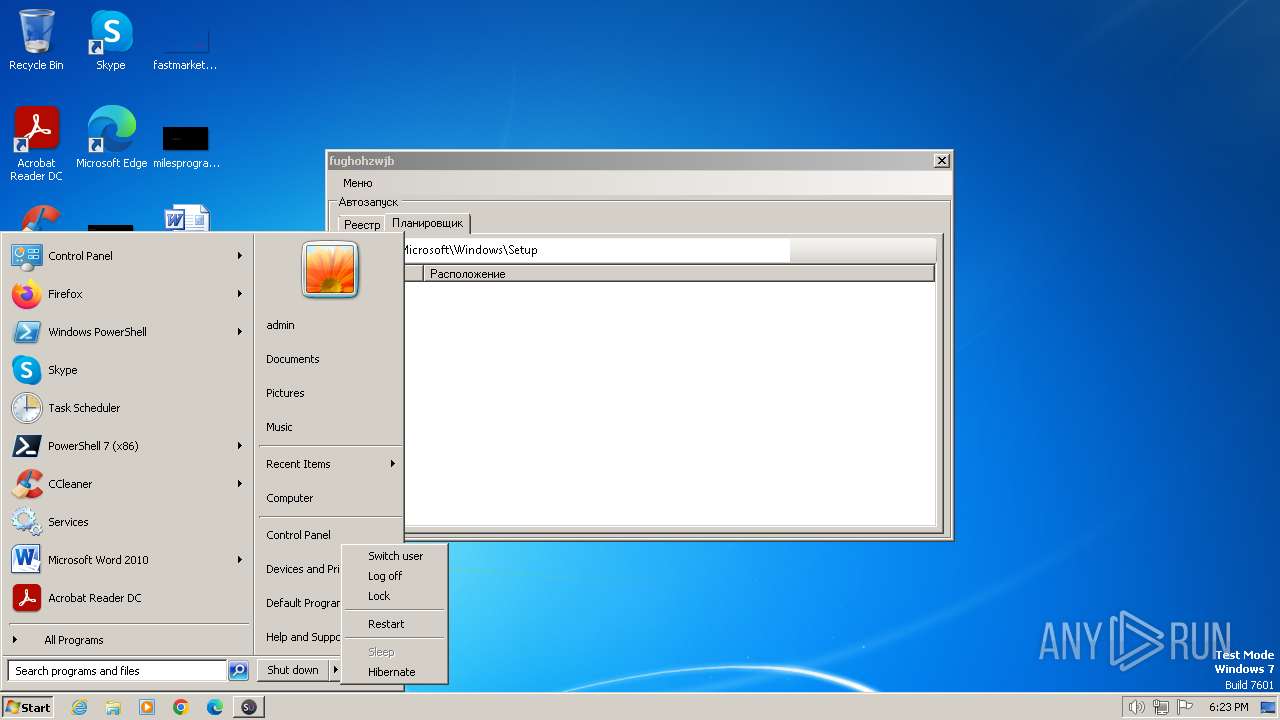Click the Расположение column header

click(678, 273)
